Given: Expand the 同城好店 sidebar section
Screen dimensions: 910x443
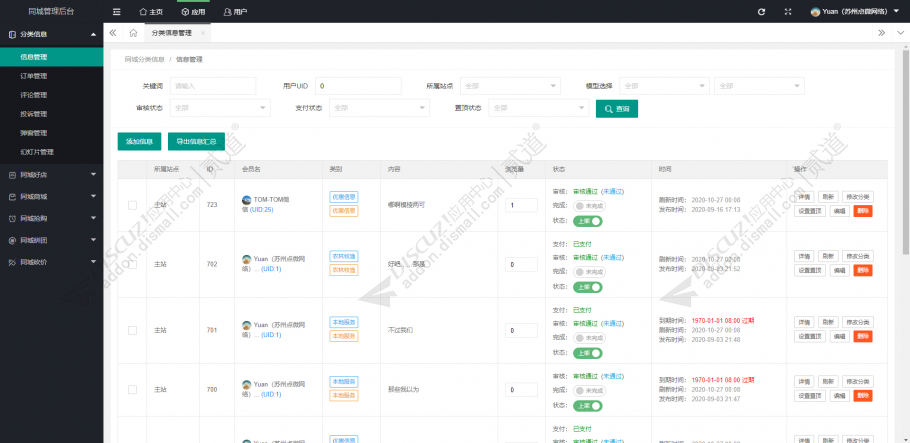Looking at the screenshot, I should point(51,174).
